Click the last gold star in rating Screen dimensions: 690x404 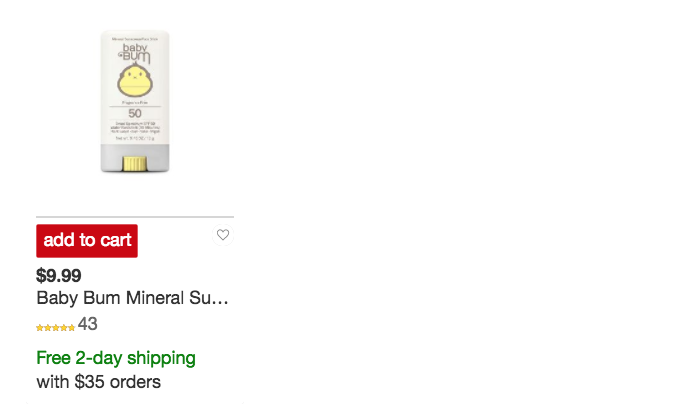point(71,327)
